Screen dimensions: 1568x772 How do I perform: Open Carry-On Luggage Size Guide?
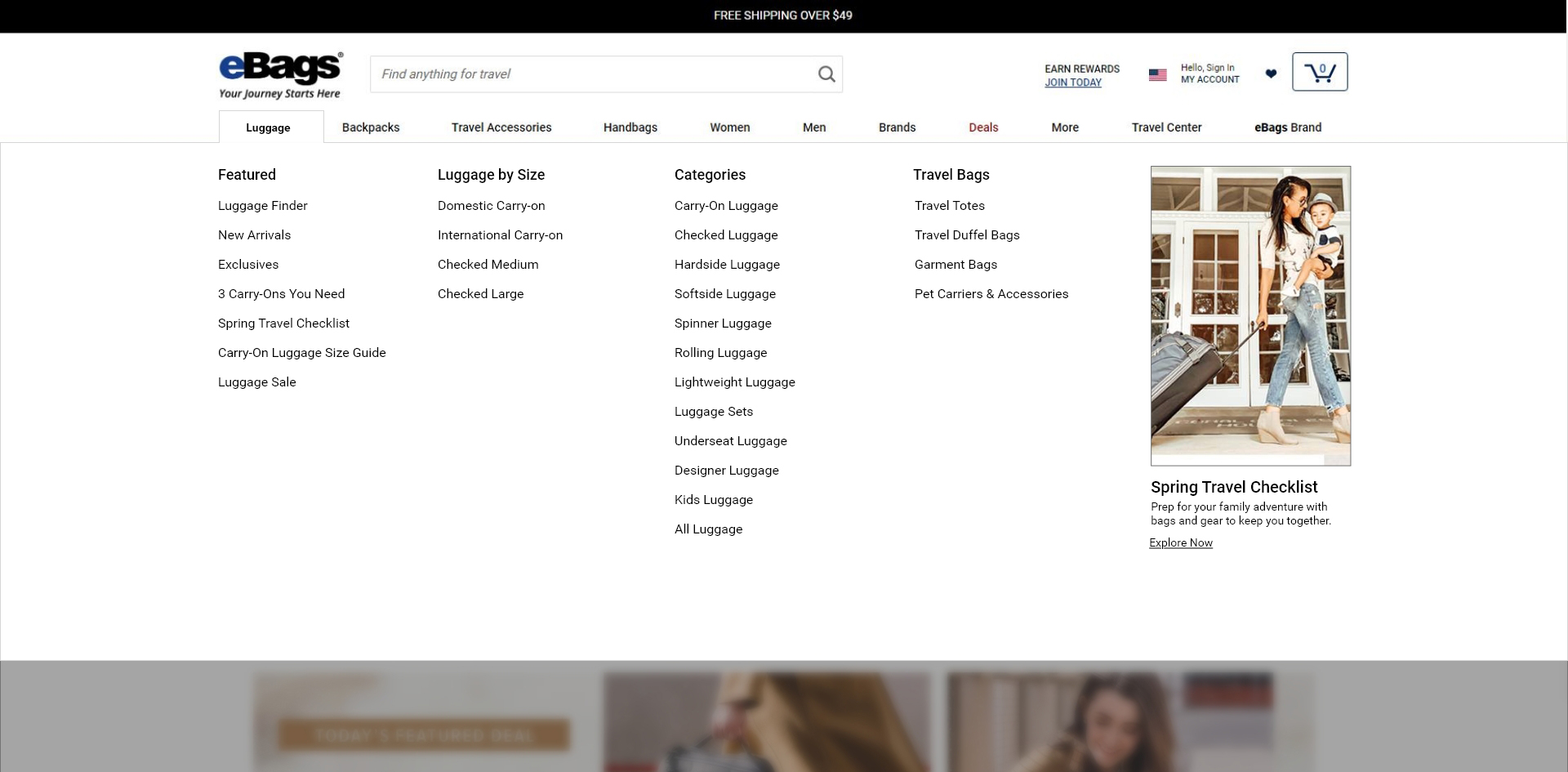point(302,353)
